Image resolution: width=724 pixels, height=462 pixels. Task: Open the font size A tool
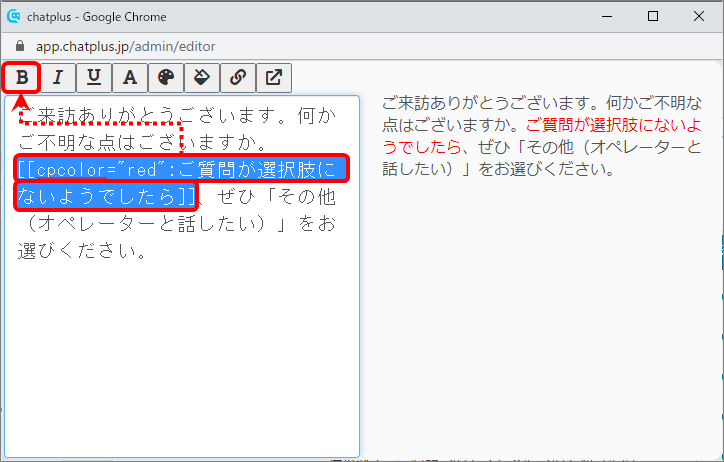130,78
